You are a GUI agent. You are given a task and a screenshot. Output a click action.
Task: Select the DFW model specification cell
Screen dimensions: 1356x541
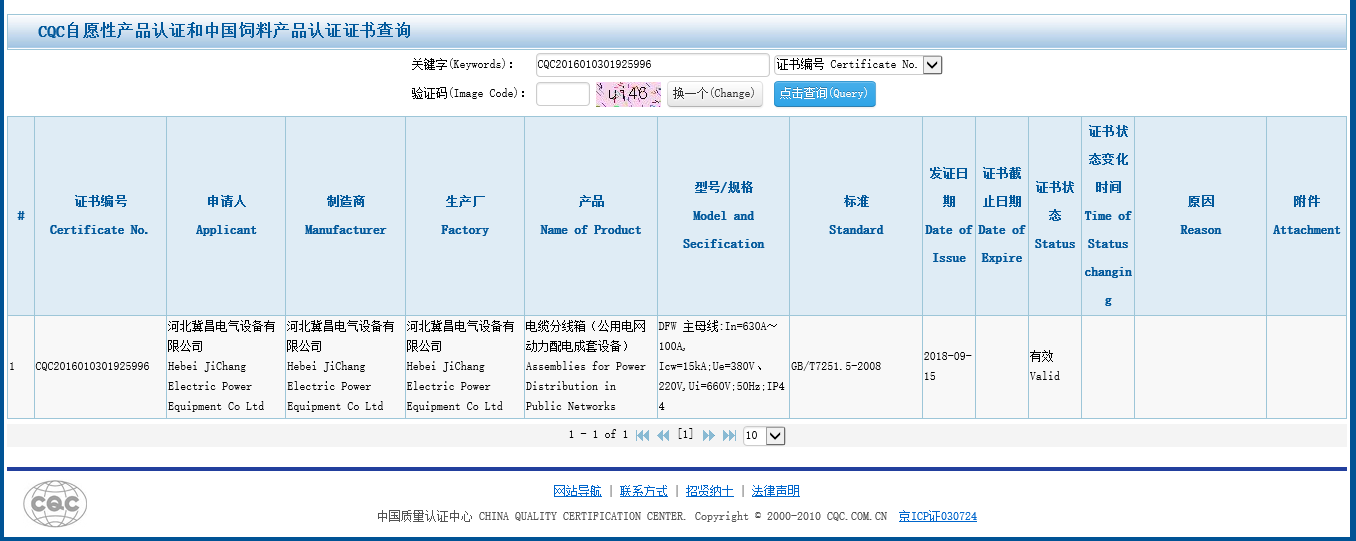[723, 367]
